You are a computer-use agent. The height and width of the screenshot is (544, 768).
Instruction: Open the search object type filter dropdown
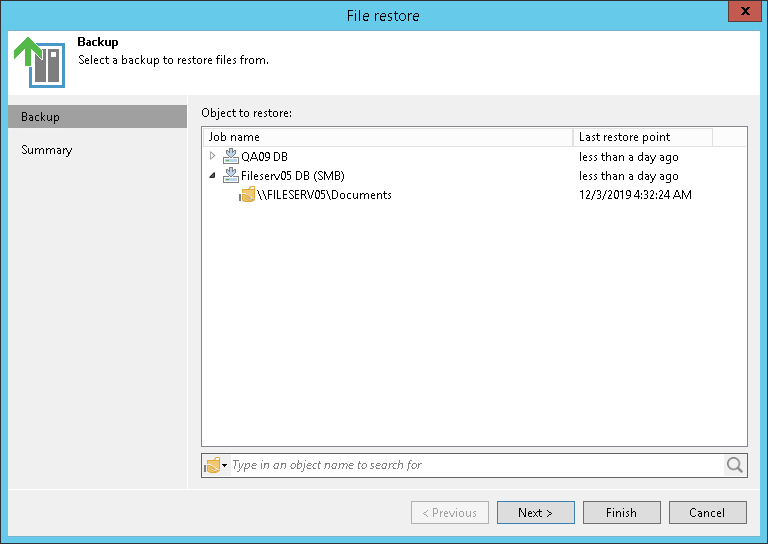tap(216, 465)
